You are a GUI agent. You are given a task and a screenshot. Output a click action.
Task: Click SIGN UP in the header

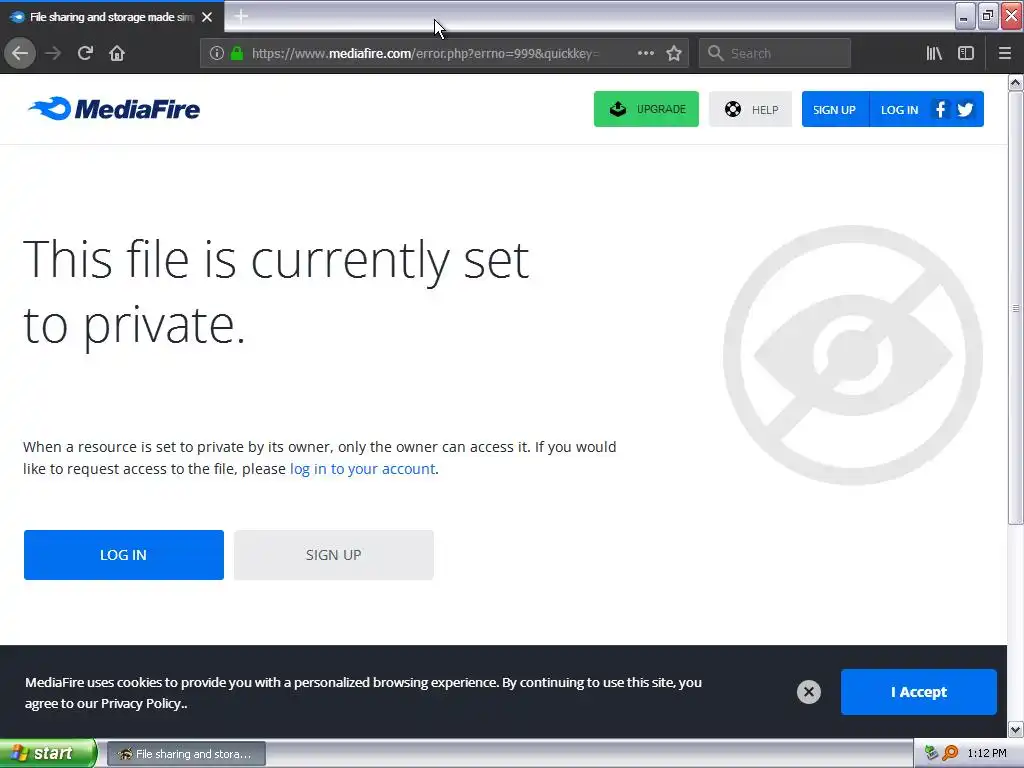click(835, 109)
